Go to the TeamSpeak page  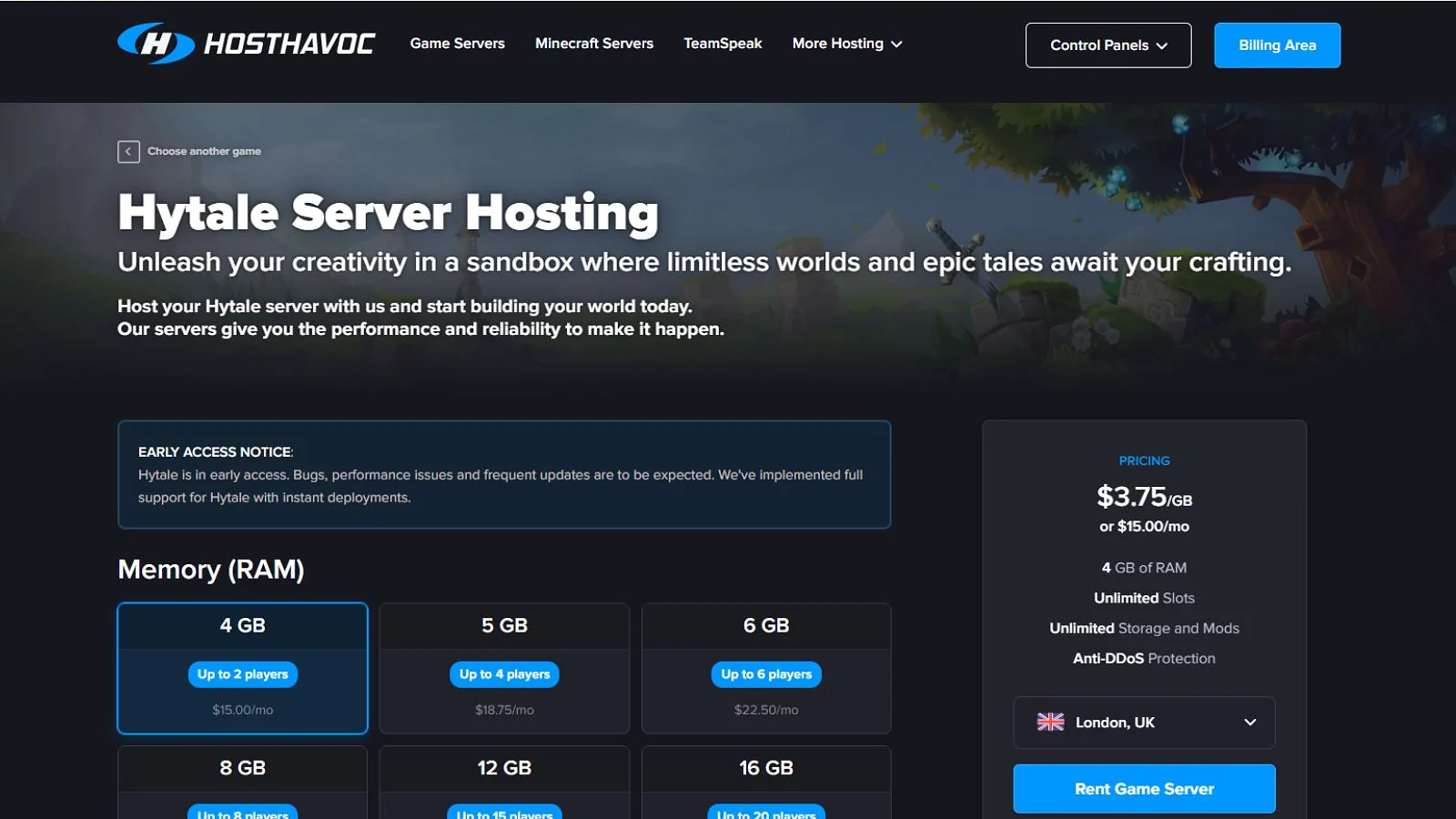tap(723, 43)
